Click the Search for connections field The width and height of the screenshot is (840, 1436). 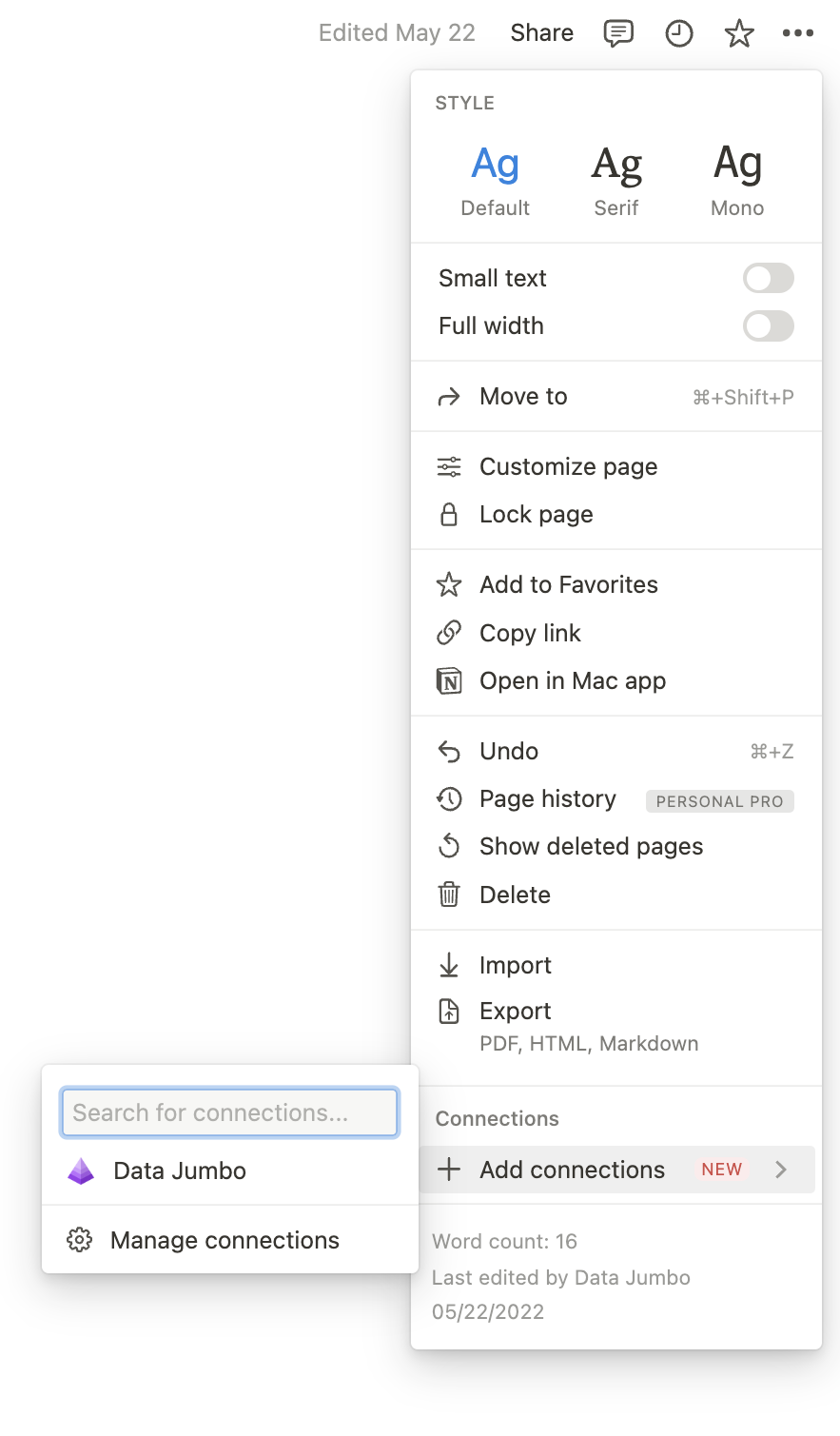click(229, 1112)
